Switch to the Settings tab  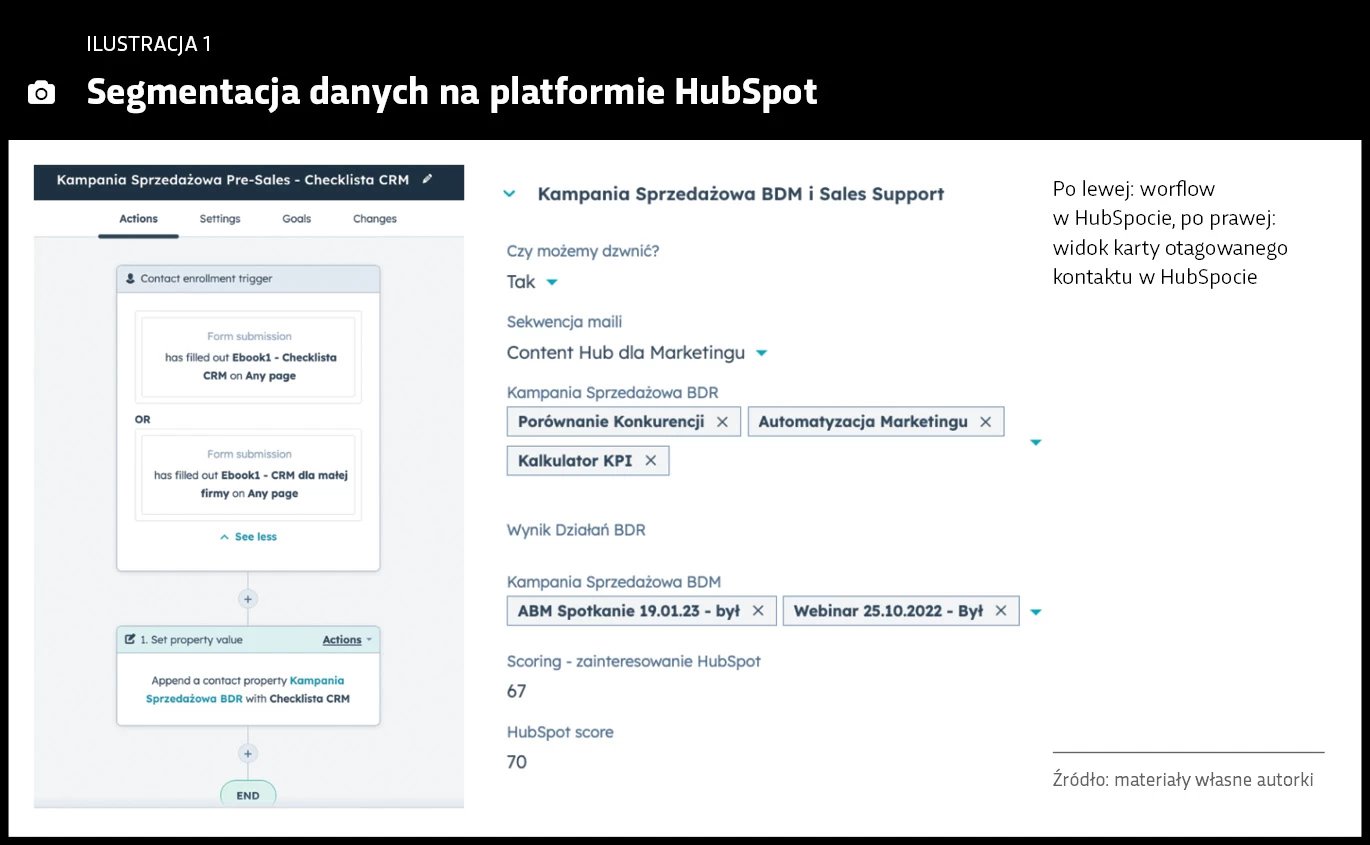[220, 219]
